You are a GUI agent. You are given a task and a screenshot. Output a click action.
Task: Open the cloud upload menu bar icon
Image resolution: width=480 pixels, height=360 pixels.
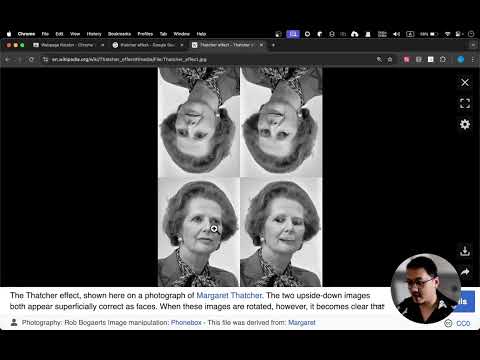[354, 34]
